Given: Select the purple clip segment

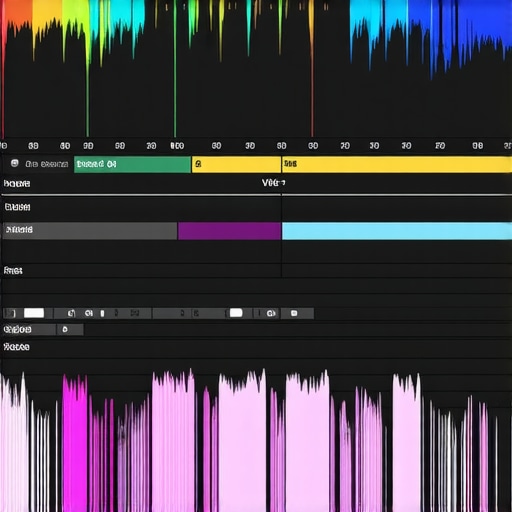Looking at the screenshot, I should pos(229,231).
